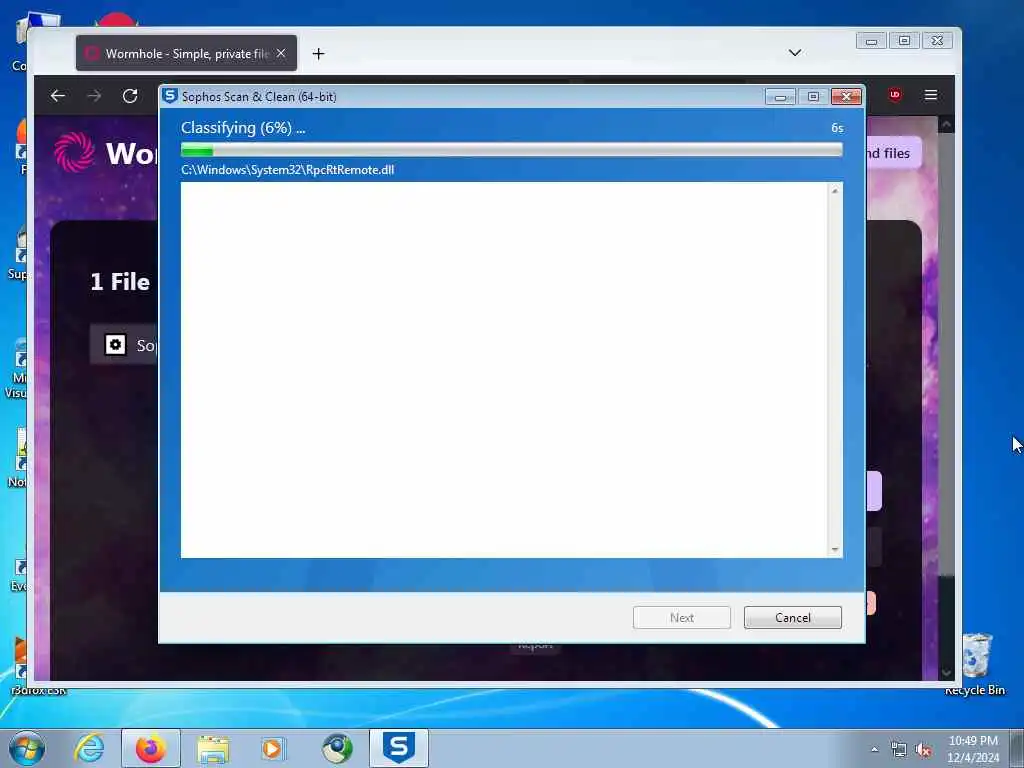Click the Wormhole swirl logo
1024x768 pixels.
74,152
